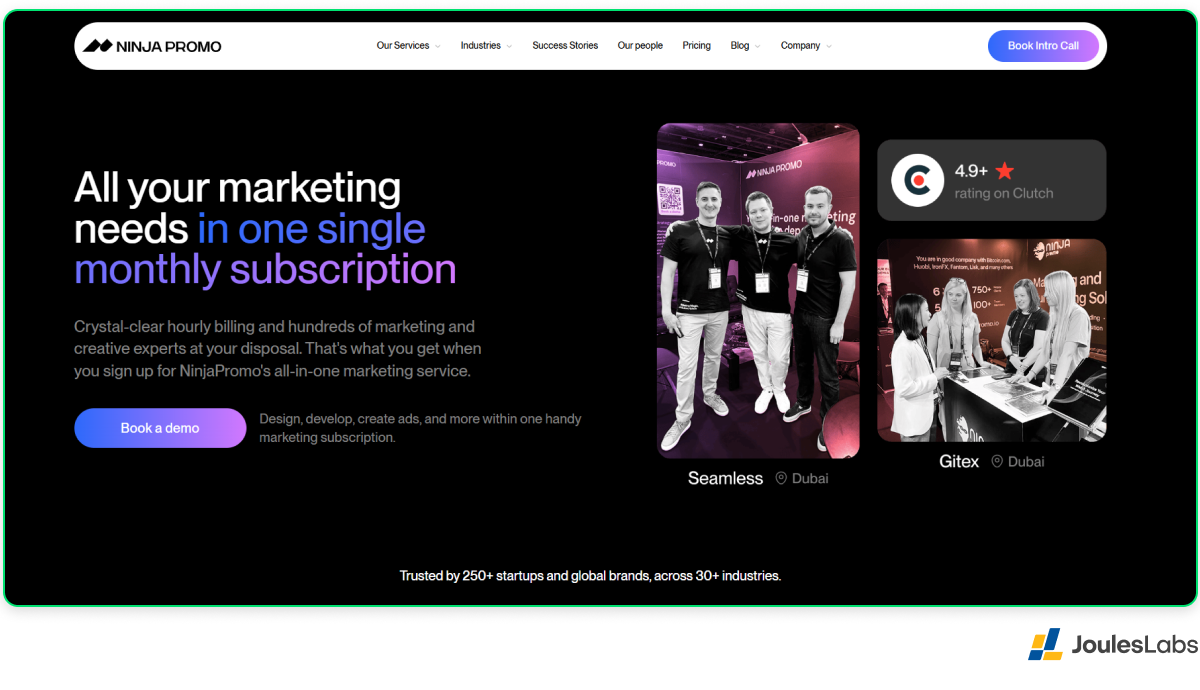Image resolution: width=1200 pixels, height=690 pixels.
Task: Click the 'Trusted by 250+ startups' text
Action: (x=590, y=576)
